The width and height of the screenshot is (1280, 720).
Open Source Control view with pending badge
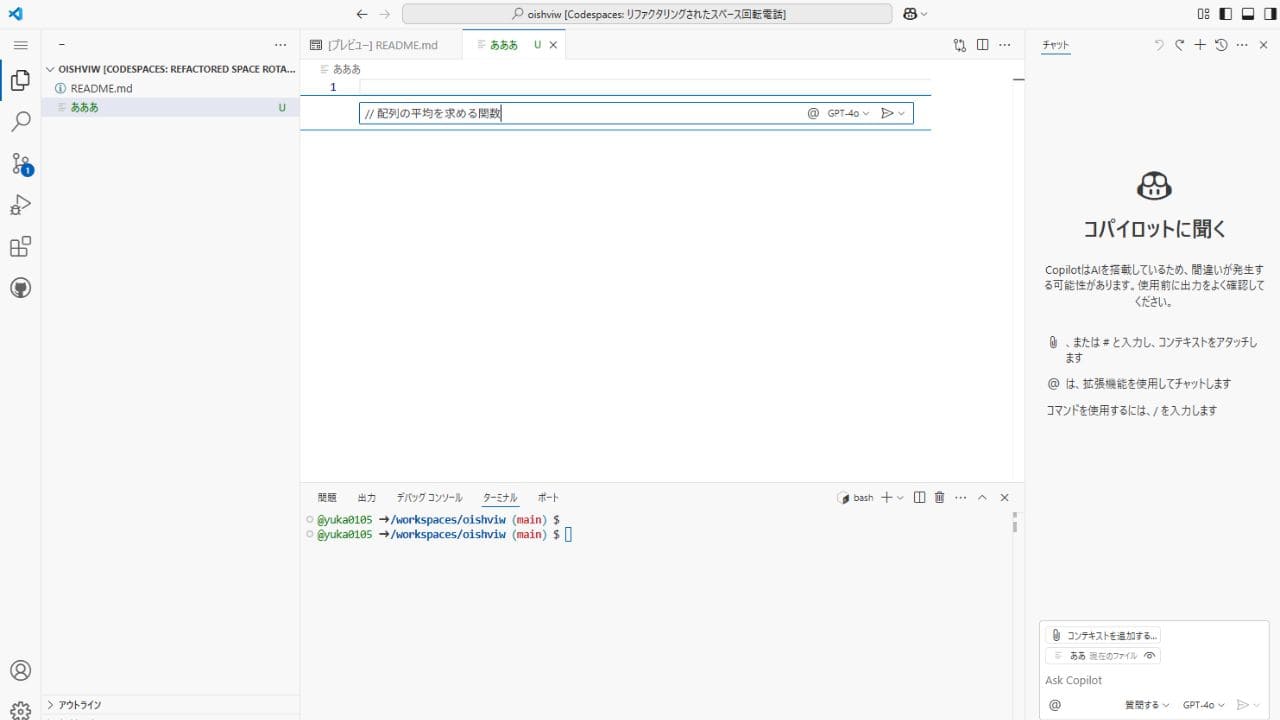click(x=20, y=164)
